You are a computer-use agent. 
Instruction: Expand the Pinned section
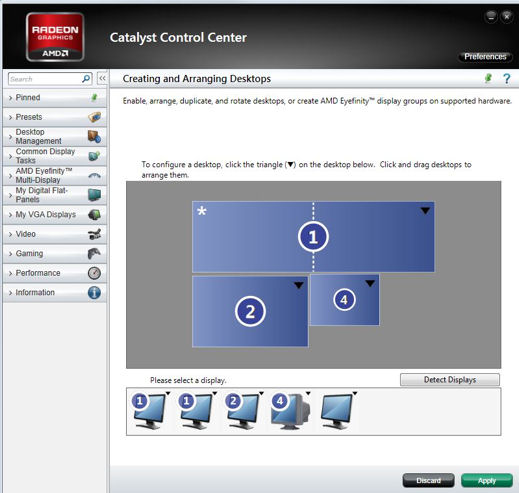pos(55,98)
